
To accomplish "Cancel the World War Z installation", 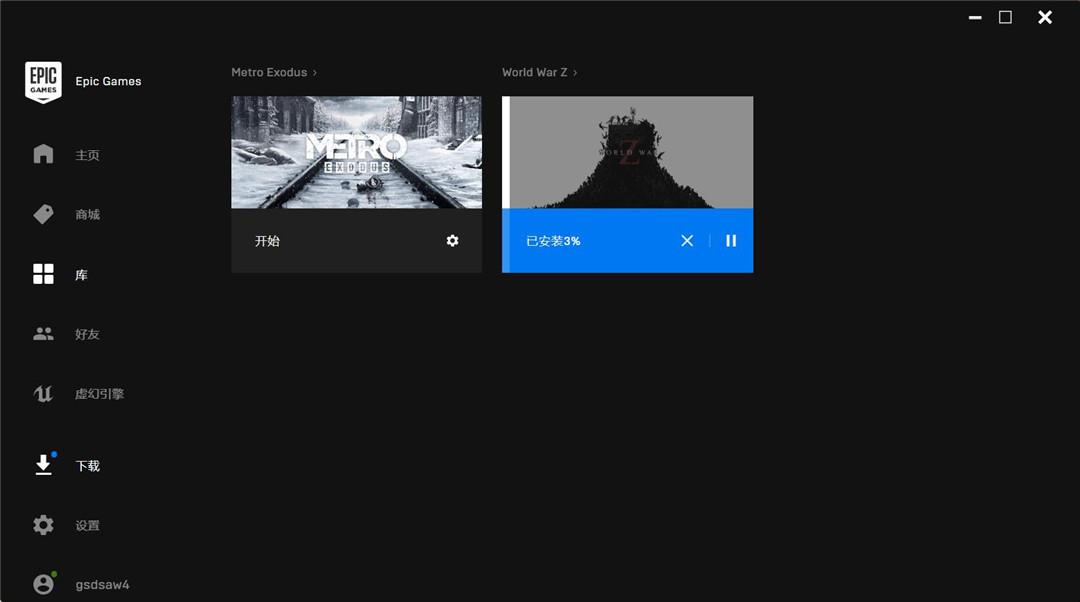I will click(687, 240).
